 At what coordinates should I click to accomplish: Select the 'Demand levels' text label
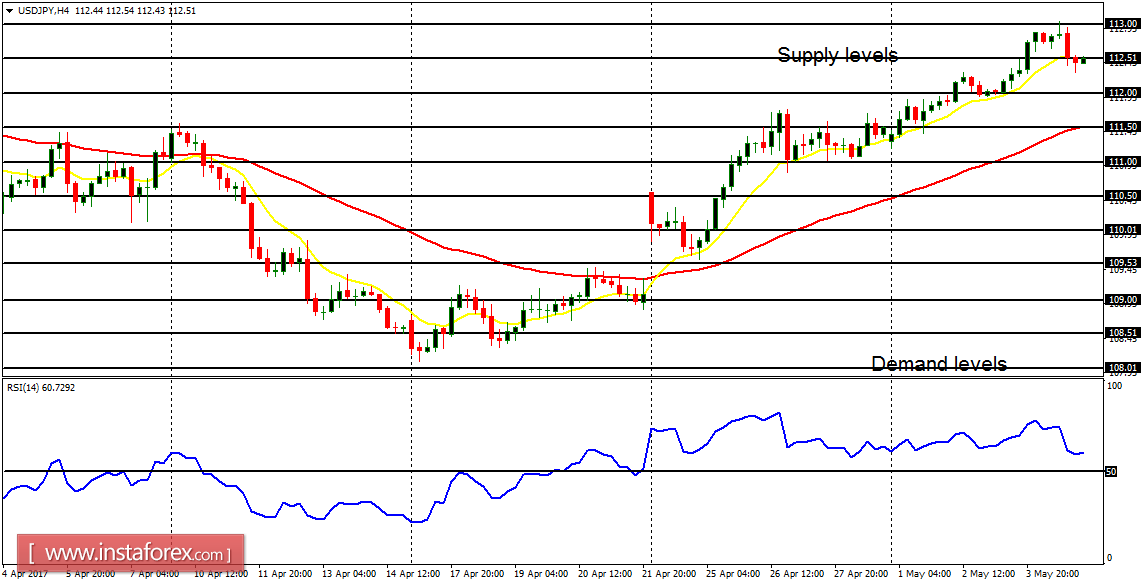tap(939, 363)
